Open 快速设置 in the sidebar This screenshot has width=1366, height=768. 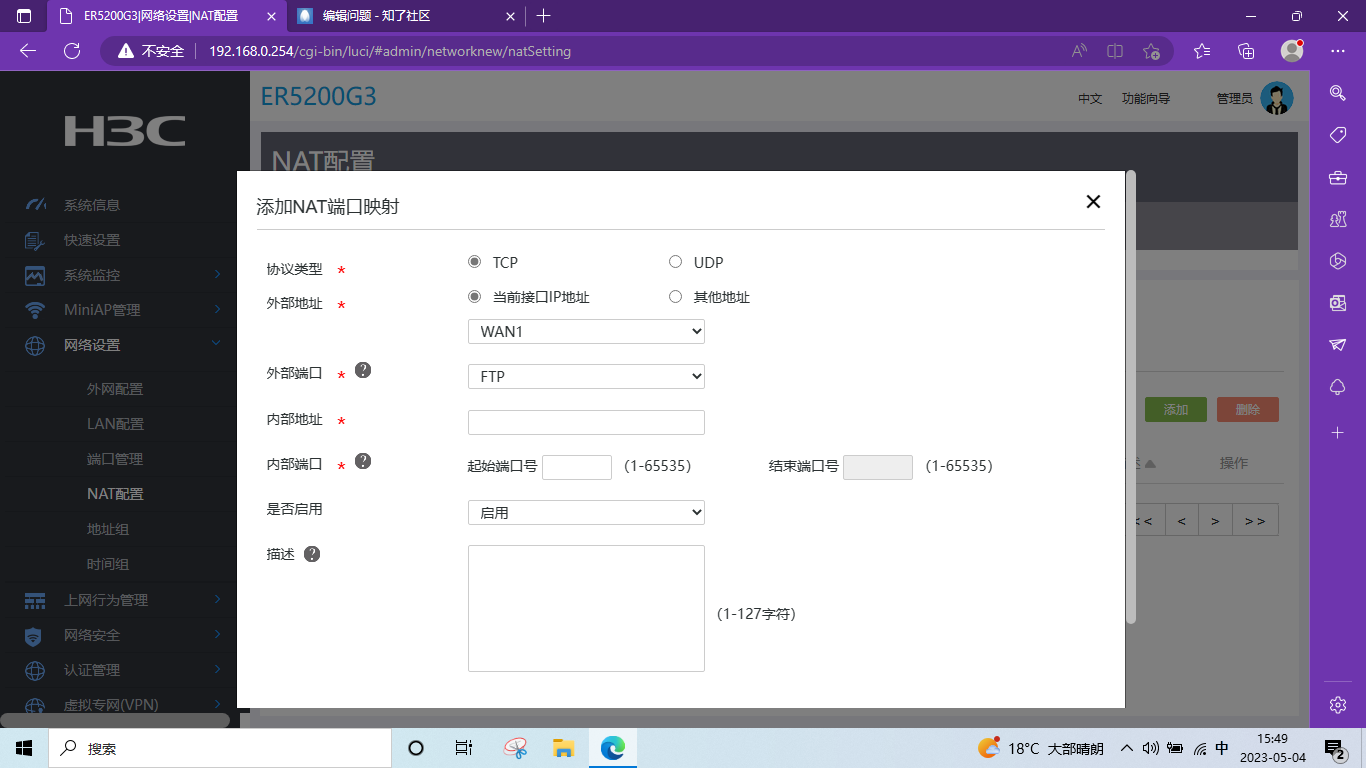92,240
